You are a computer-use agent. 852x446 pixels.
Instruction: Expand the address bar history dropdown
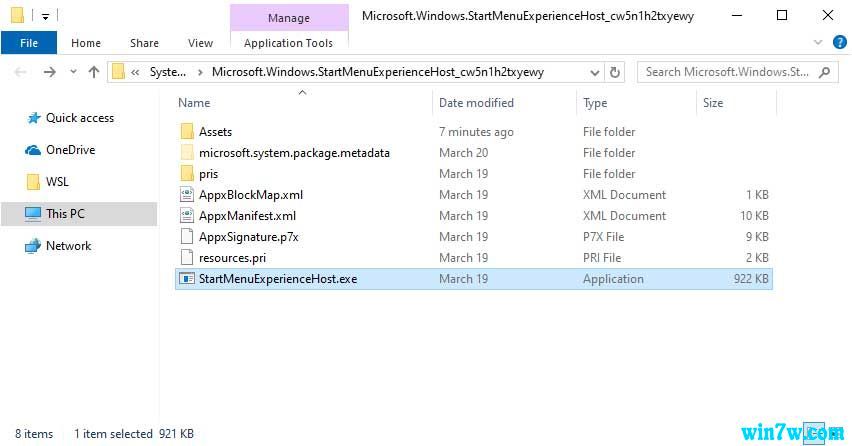[593, 72]
